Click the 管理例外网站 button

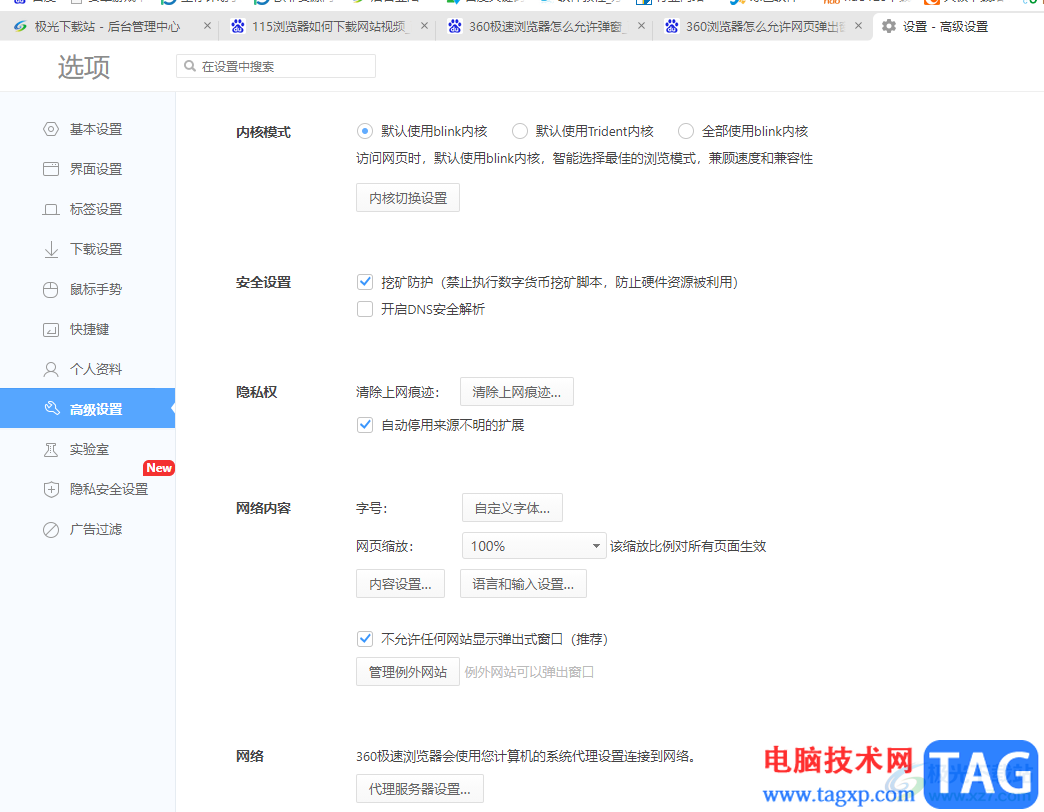407,672
